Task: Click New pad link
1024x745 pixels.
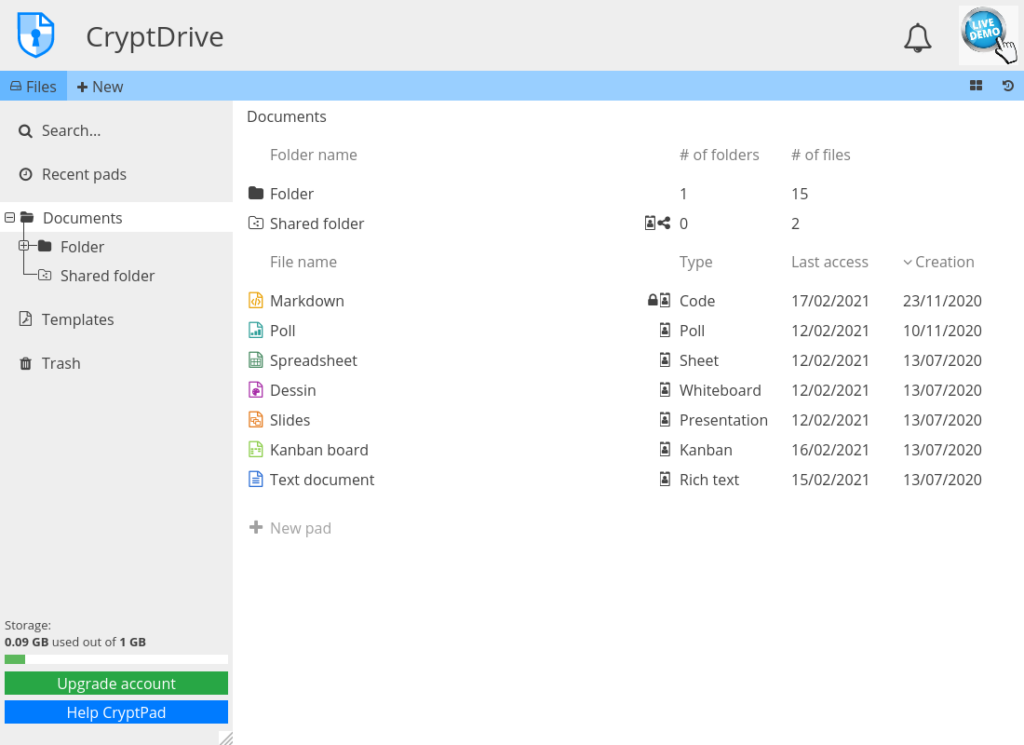Action: coord(300,528)
